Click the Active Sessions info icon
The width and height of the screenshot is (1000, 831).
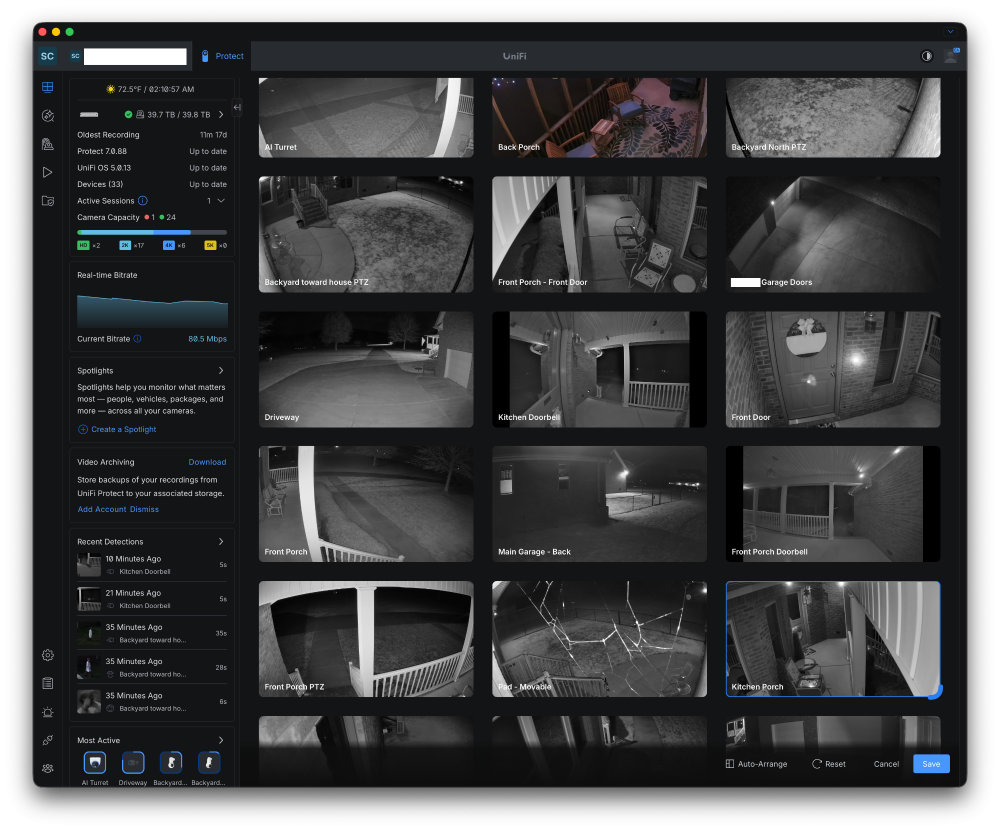click(143, 201)
